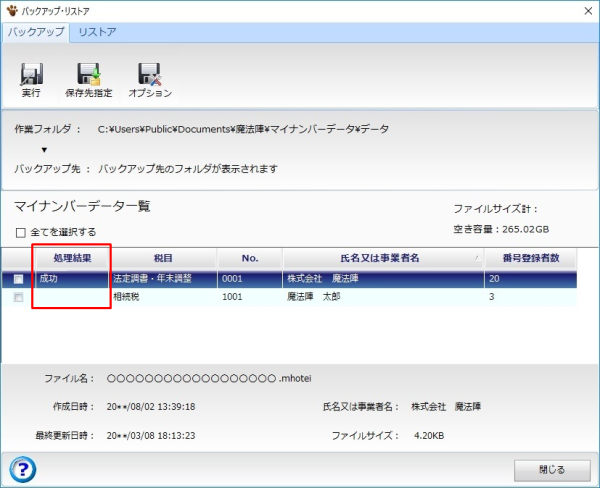
Task: Click the 実行 (Execute) backup icon
Action: tap(31, 80)
